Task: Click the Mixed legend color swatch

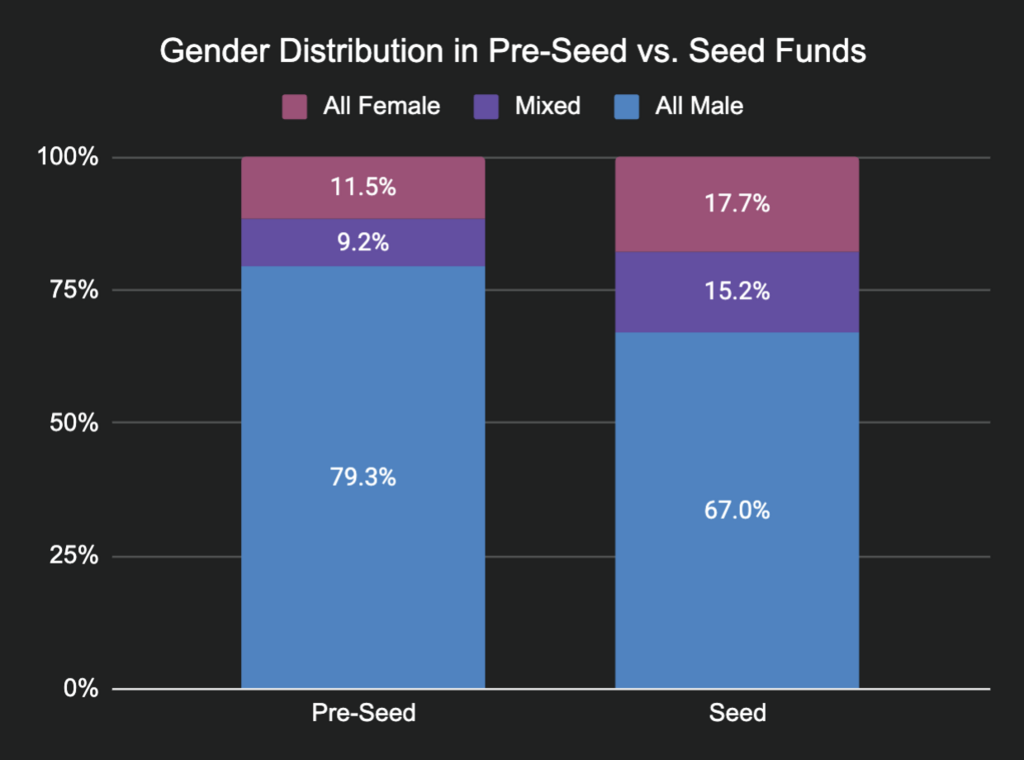Action: coord(487,106)
